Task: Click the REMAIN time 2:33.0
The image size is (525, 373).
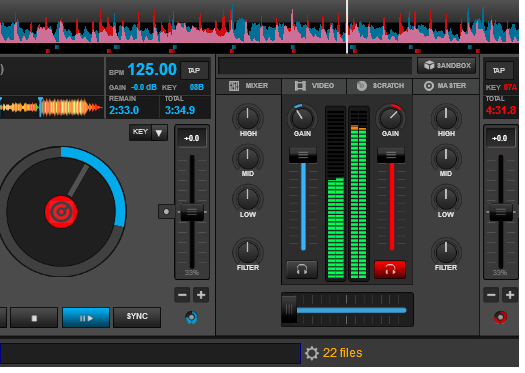Action: [x=124, y=110]
